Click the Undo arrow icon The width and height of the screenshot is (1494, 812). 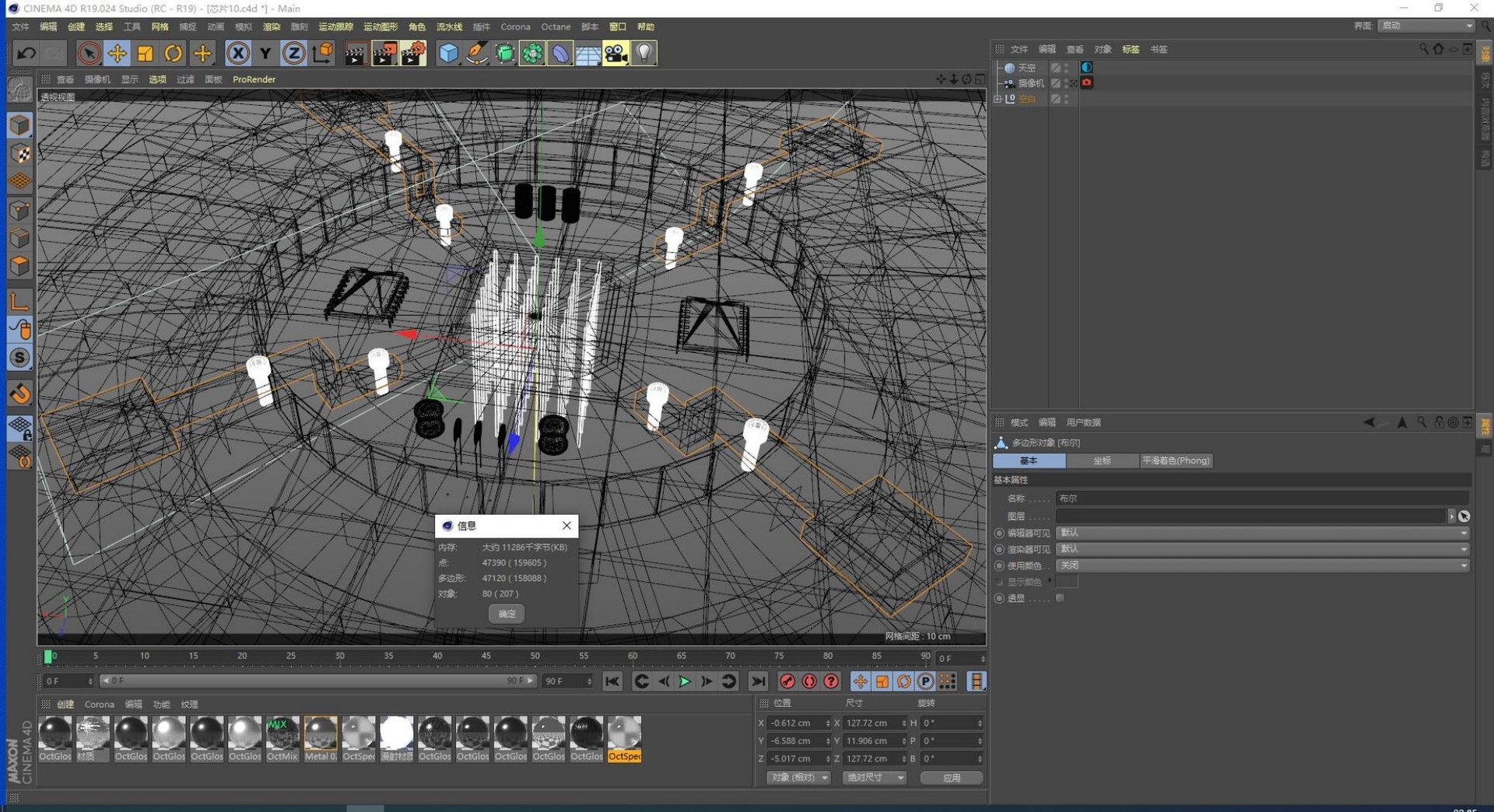coord(26,53)
